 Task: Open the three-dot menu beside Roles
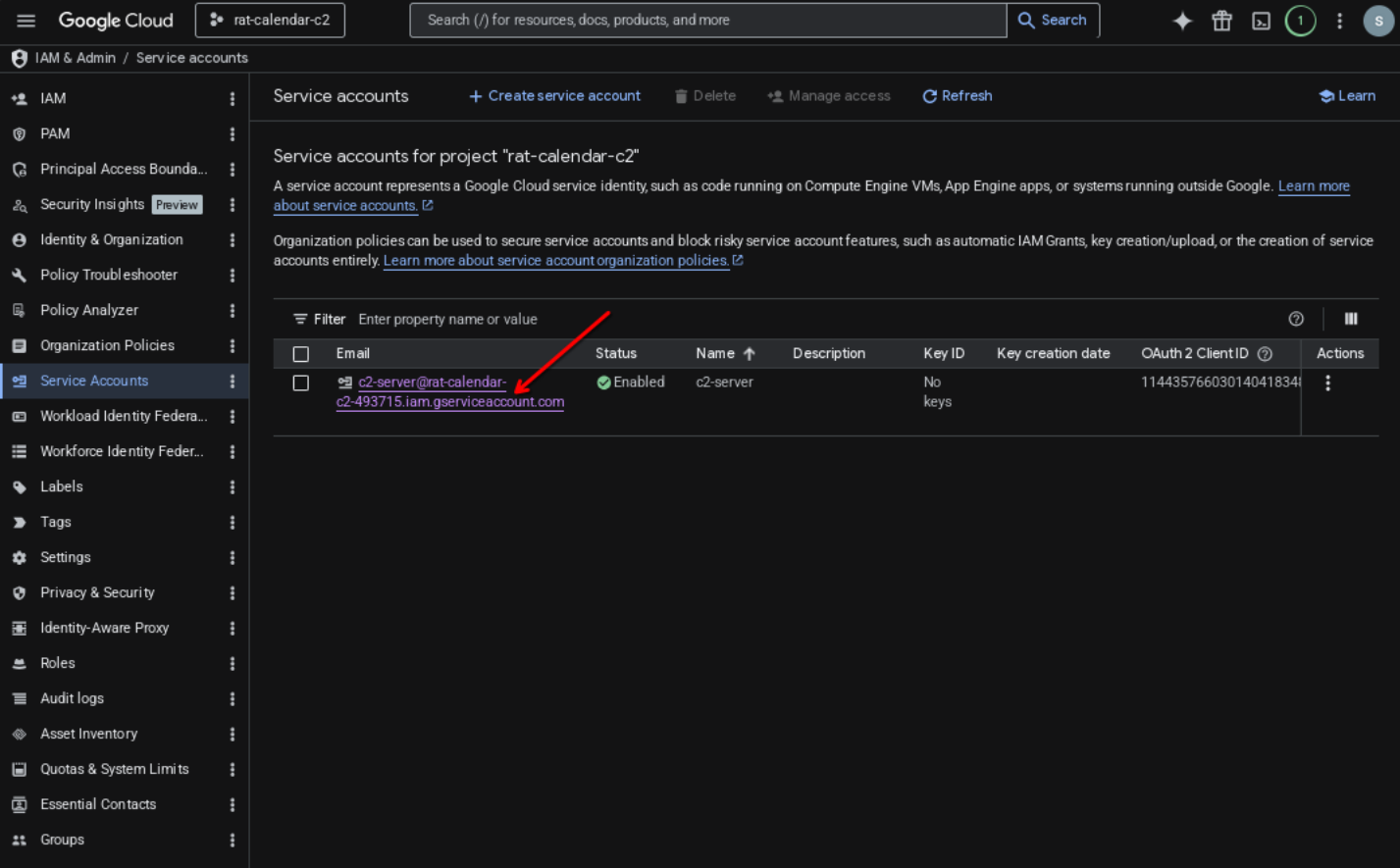click(x=233, y=663)
